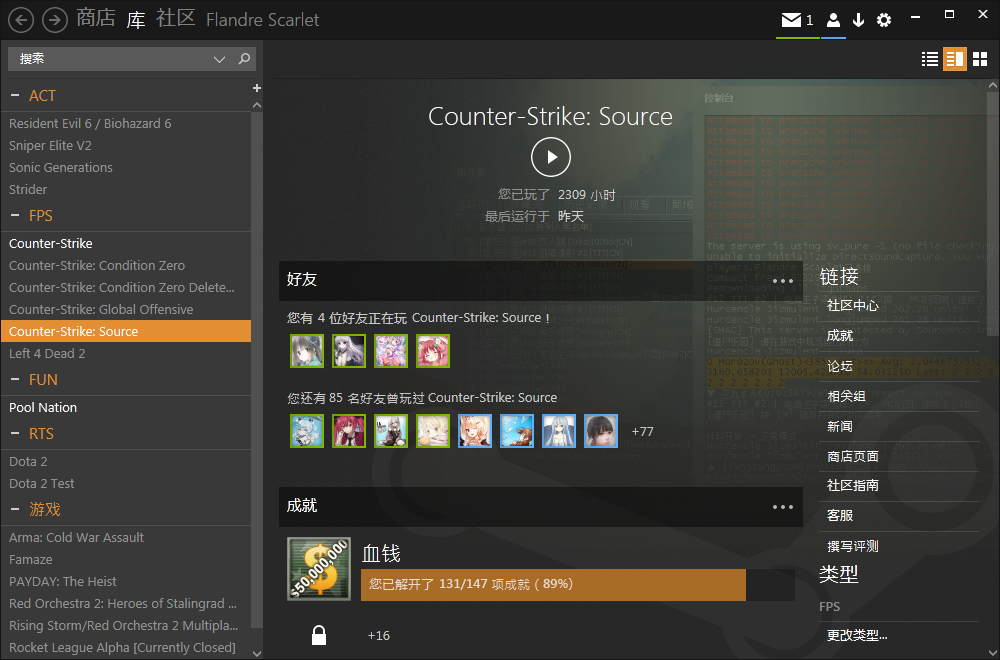Go forward with the right arrow button
The height and width of the screenshot is (660, 1000).
pos(55,20)
